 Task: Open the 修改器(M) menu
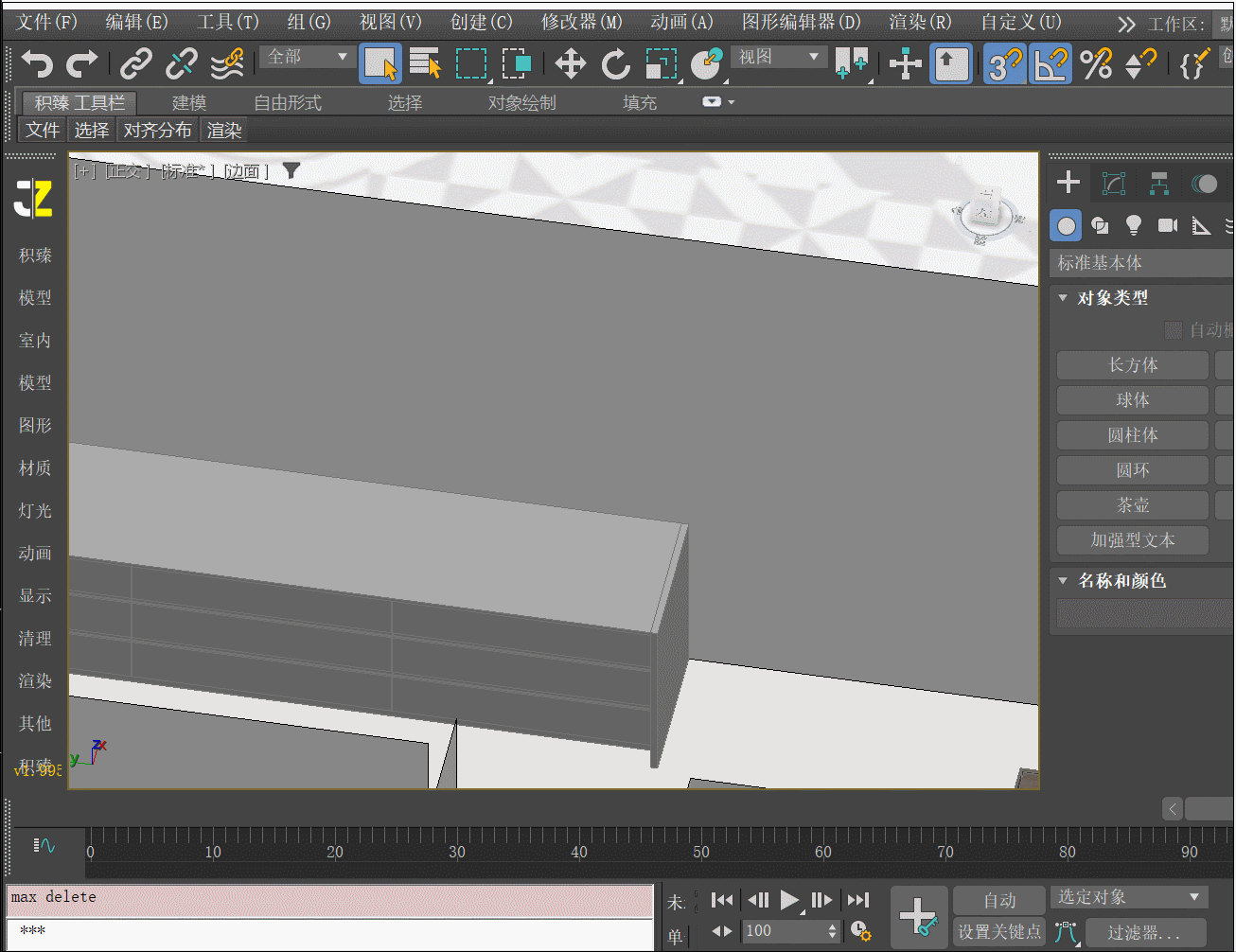pos(581,22)
